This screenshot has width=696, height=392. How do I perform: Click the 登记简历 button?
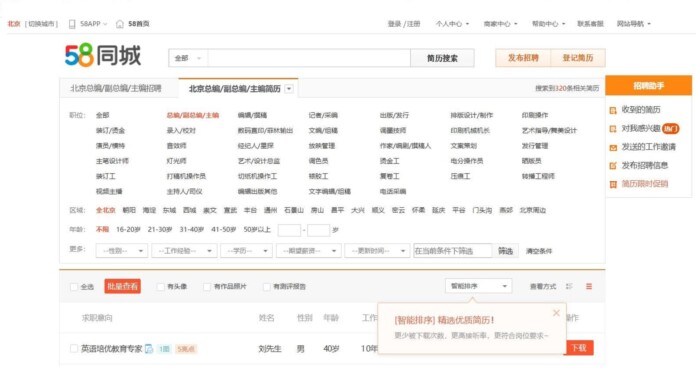[578, 58]
